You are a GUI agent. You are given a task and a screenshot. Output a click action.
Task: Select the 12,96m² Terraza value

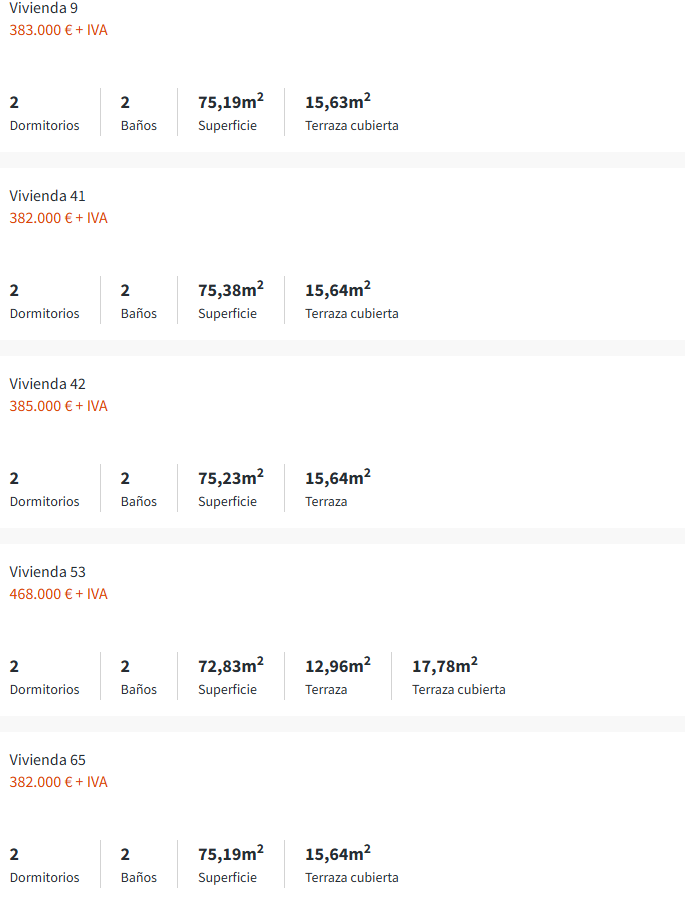[x=337, y=666]
